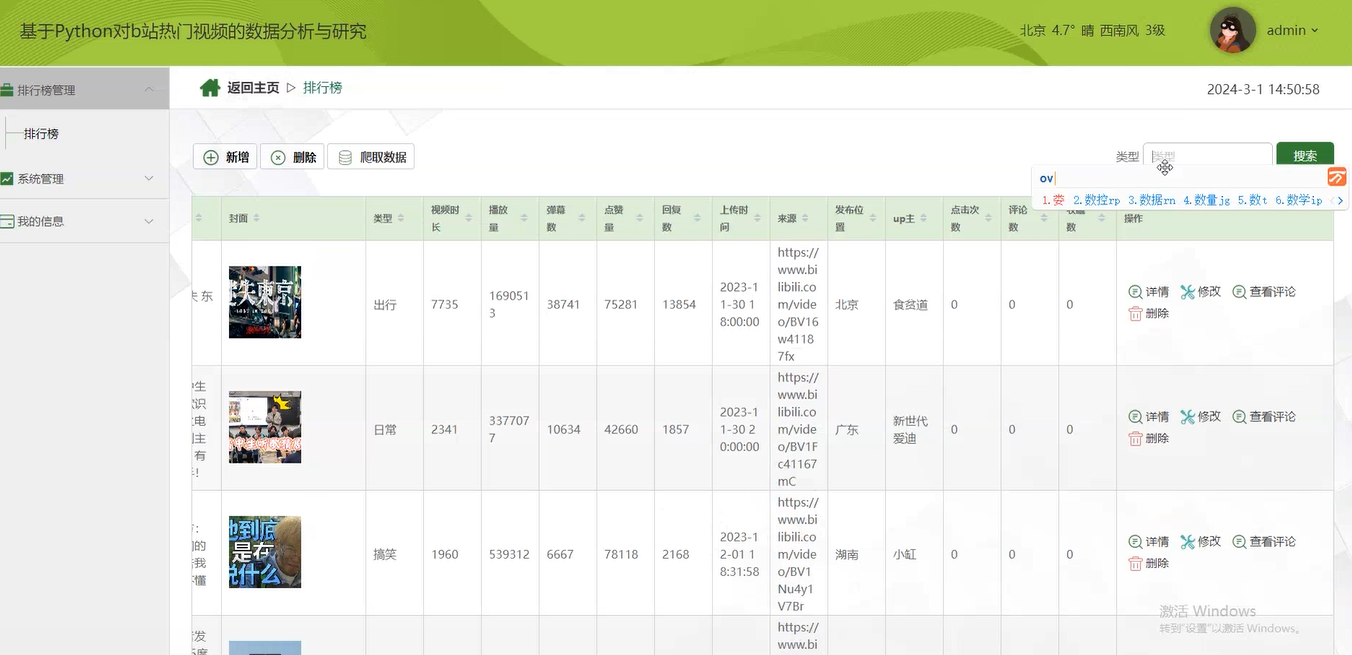Sort by 点赞量 using its sort arrows
1352x655 pixels.
(641, 218)
